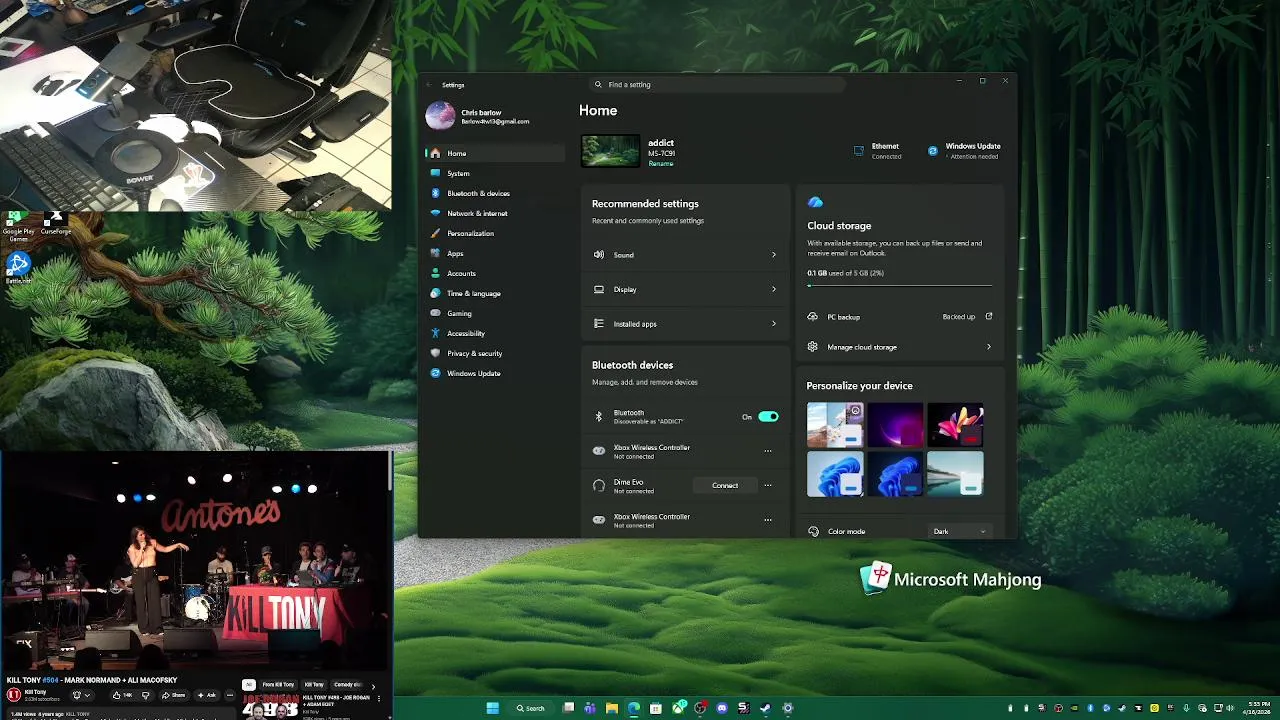Expand the Installed apps setting
The image size is (1280, 720).
[x=685, y=324]
